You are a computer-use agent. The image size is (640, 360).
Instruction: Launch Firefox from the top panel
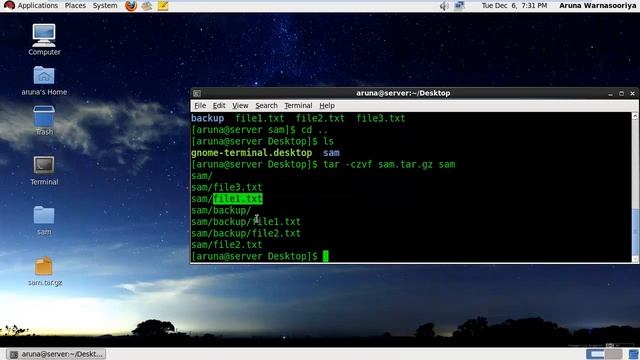(x=131, y=6)
